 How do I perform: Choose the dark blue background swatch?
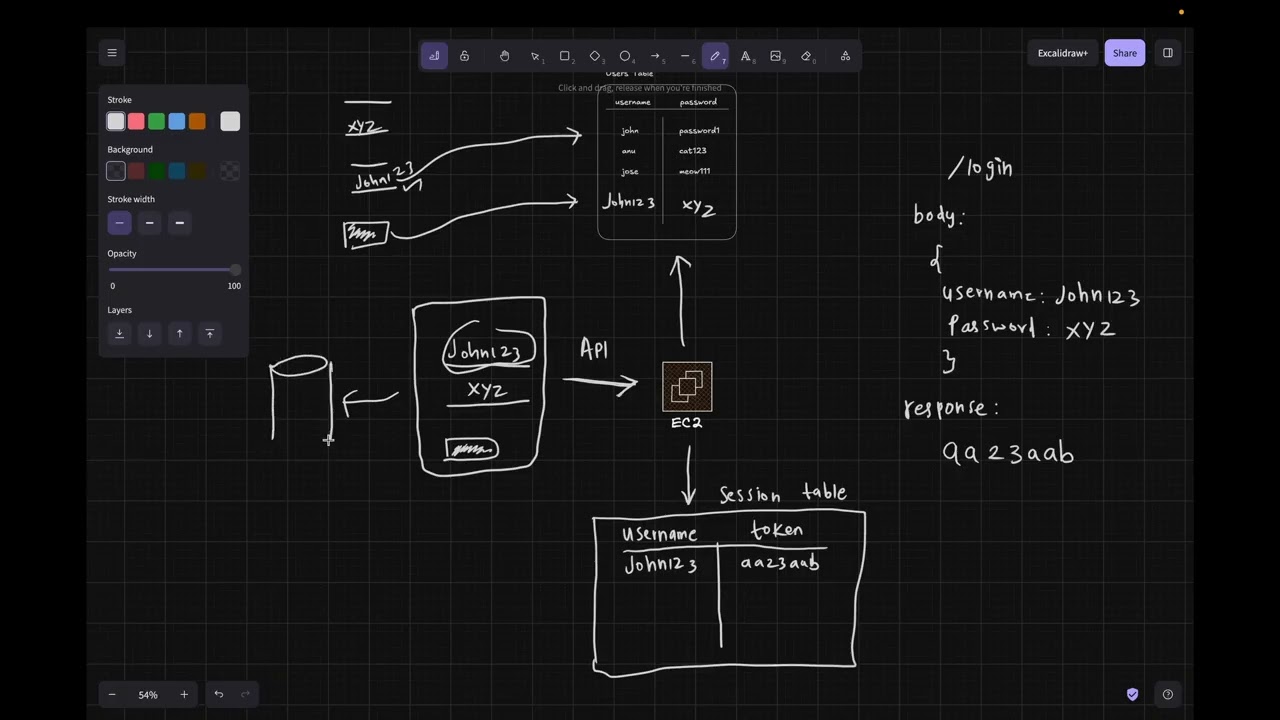pyautogui.click(x=177, y=171)
